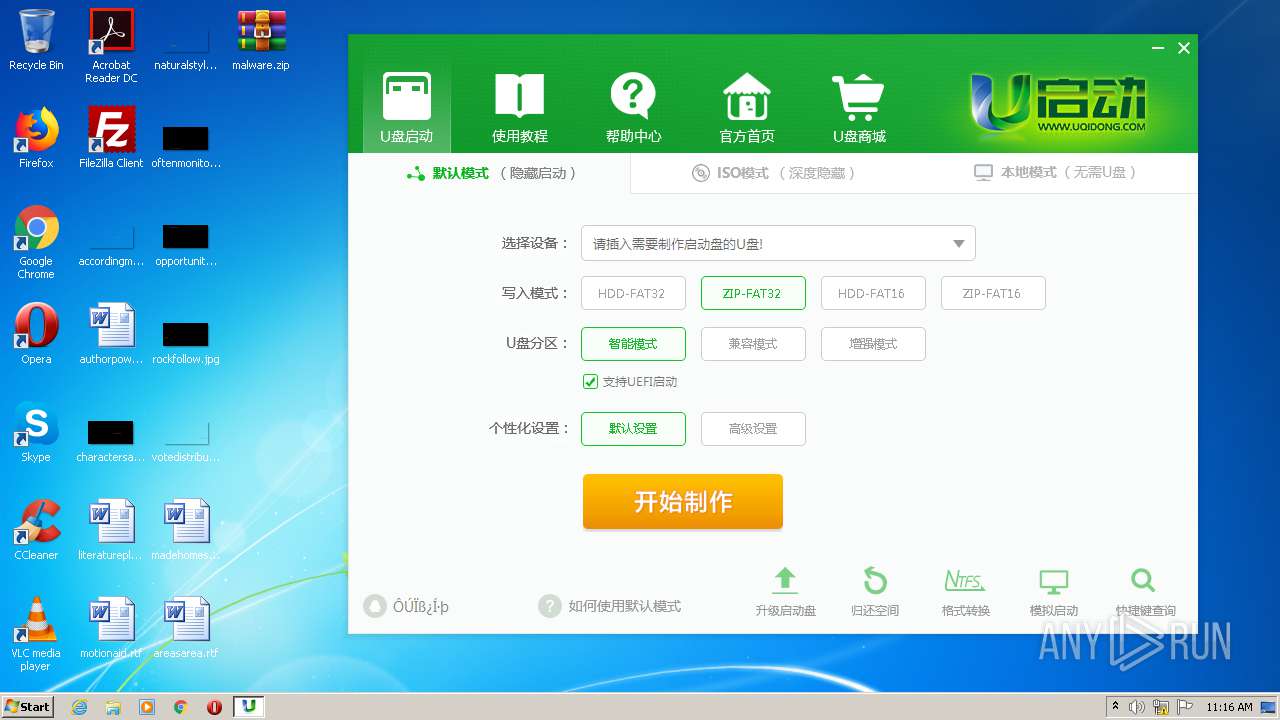Switch to the 默认模式 tab
Image resolution: width=1280 pixels, height=720 pixels.
[490, 173]
